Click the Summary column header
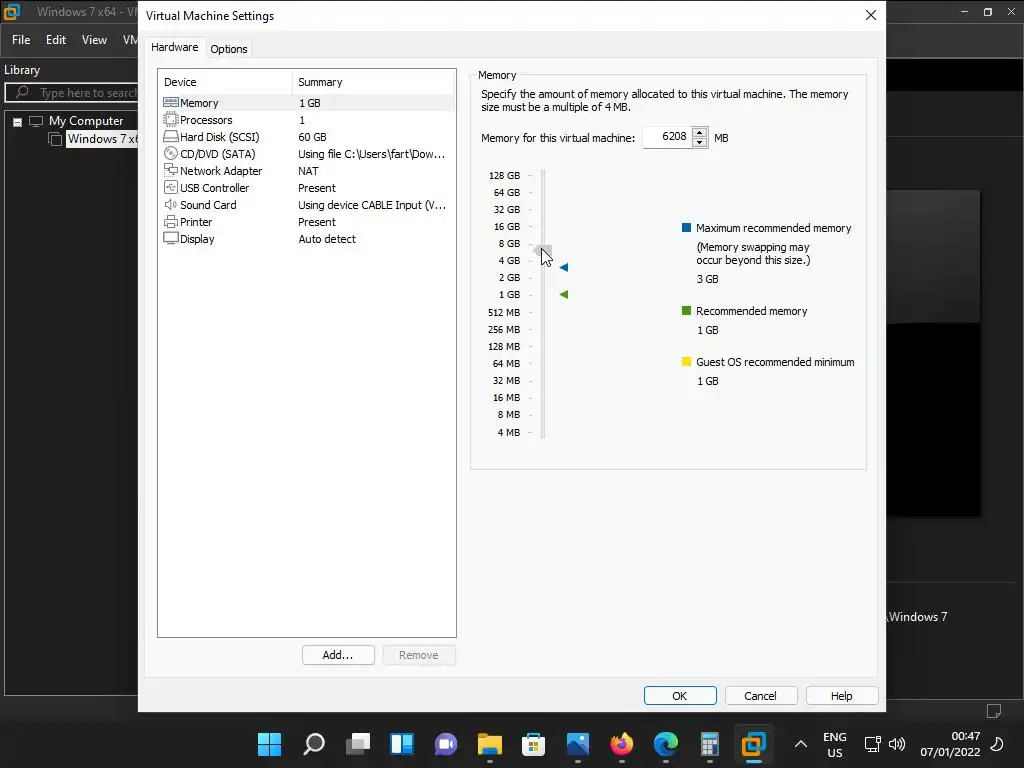1024x768 pixels. pyautogui.click(x=374, y=82)
